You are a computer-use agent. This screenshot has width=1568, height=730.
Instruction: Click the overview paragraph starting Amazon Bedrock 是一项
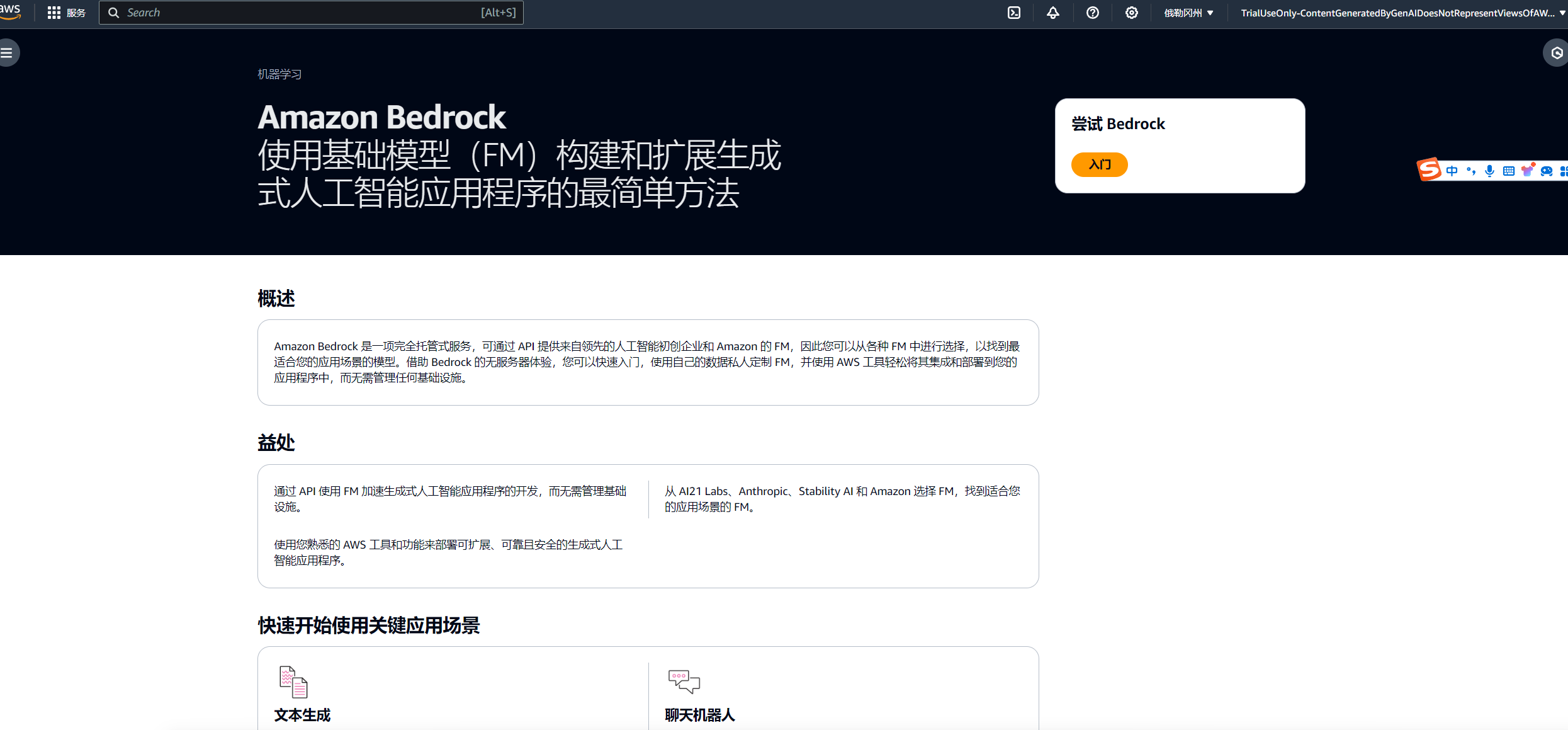click(x=647, y=362)
